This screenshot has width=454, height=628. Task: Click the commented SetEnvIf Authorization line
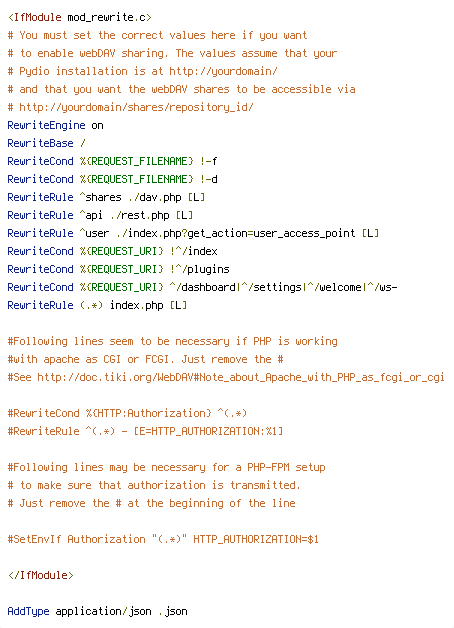click(x=163, y=539)
